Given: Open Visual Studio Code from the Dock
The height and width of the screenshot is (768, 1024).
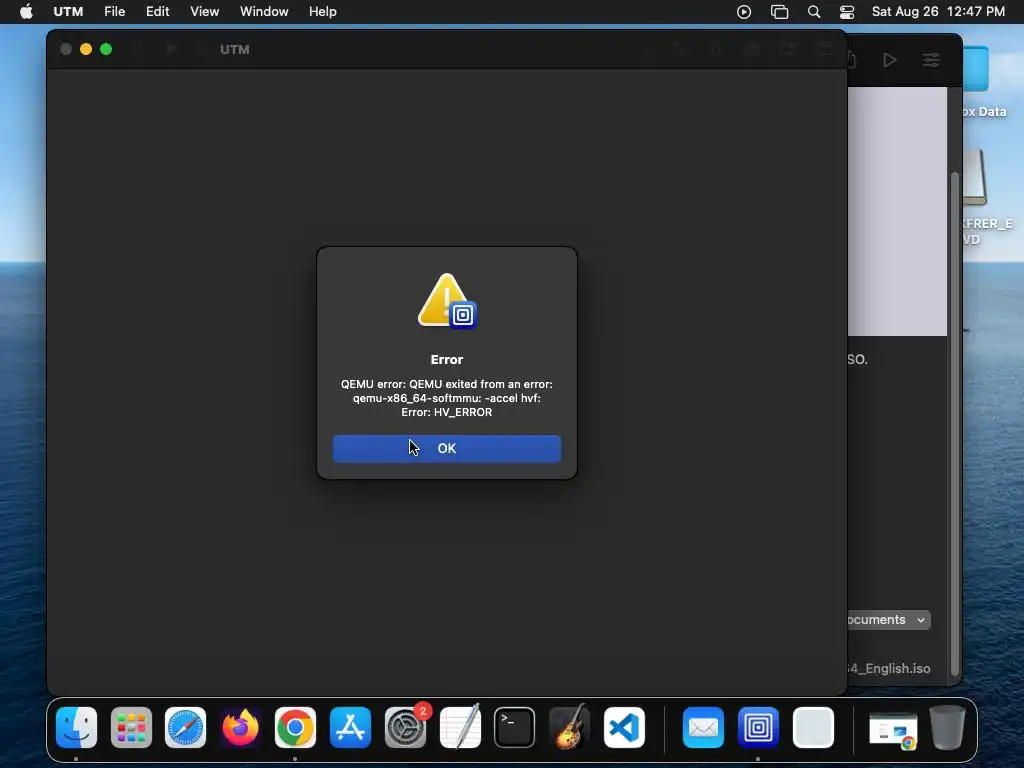Looking at the screenshot, I should tap(624, 727).
